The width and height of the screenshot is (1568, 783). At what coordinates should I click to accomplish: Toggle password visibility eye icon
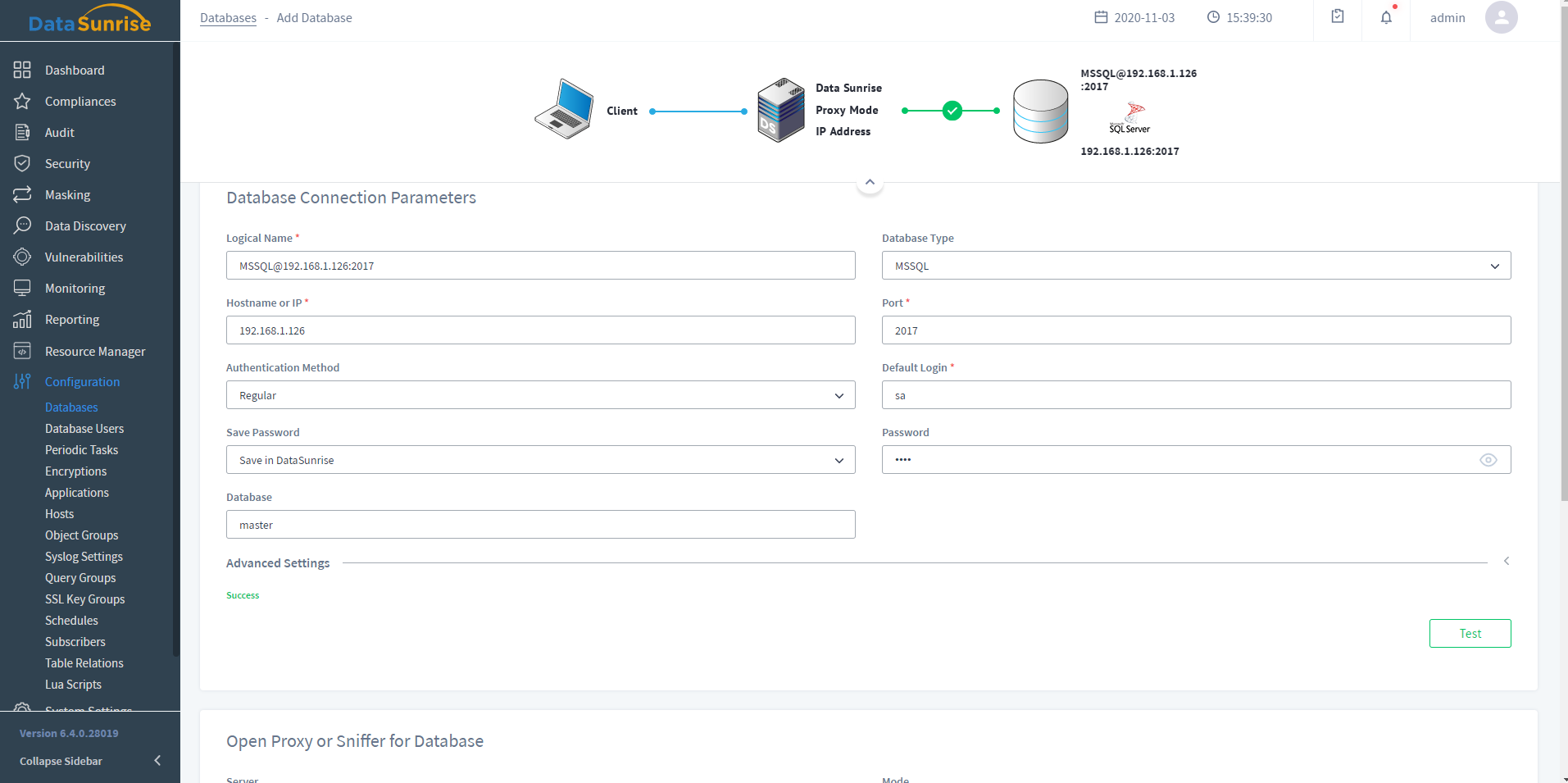click(x=1488, y=460)
